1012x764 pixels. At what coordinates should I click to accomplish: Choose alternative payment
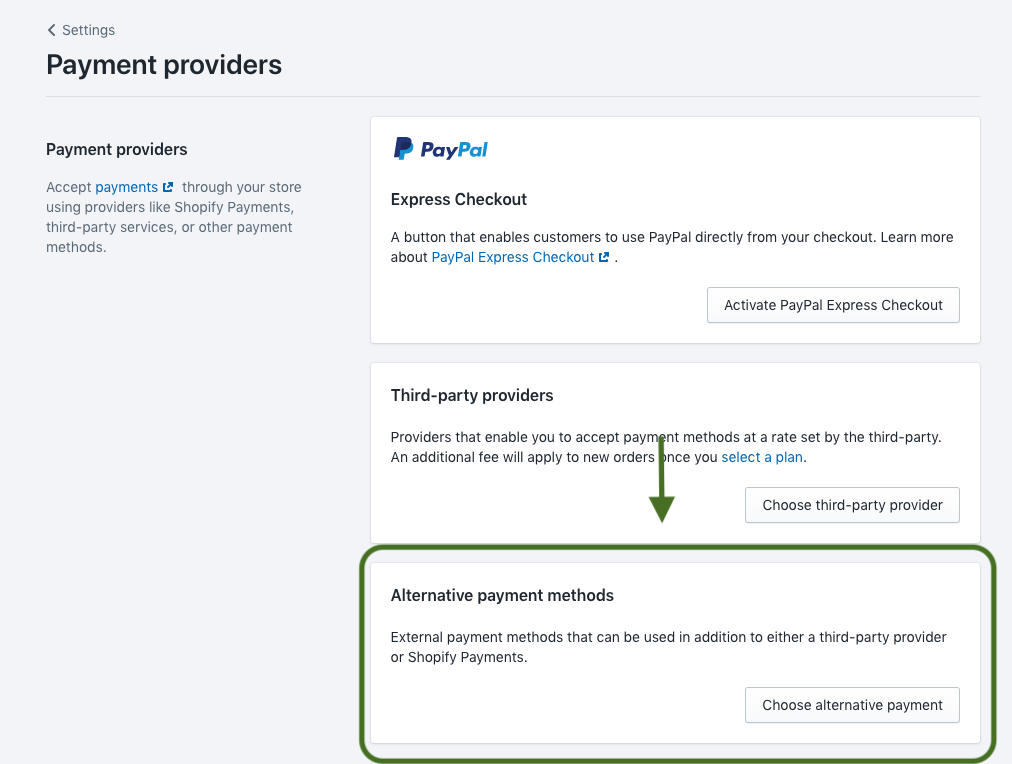coord(852,705)
